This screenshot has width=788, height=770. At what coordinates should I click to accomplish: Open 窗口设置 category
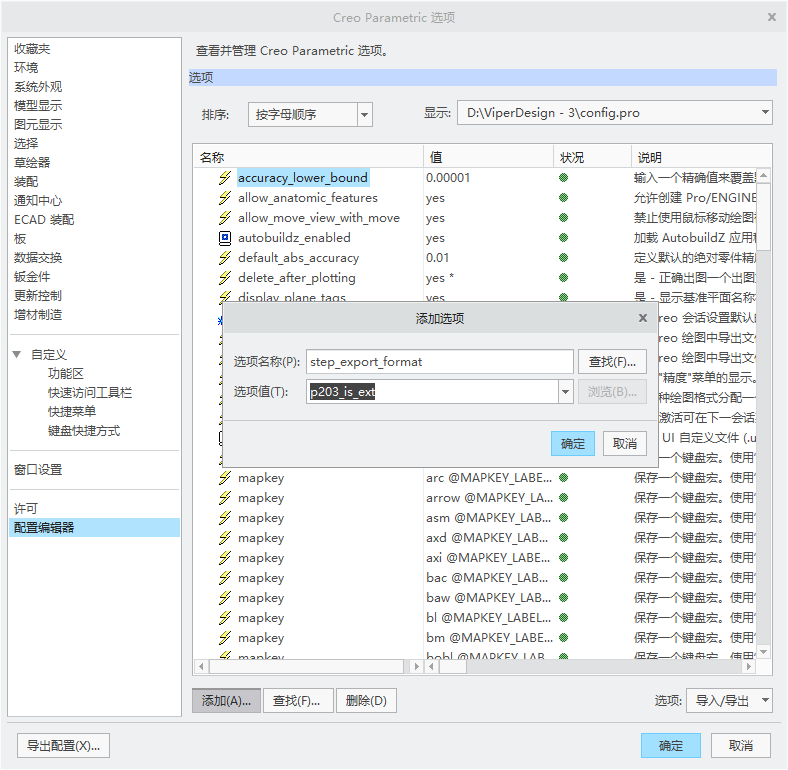click(38, 469)
